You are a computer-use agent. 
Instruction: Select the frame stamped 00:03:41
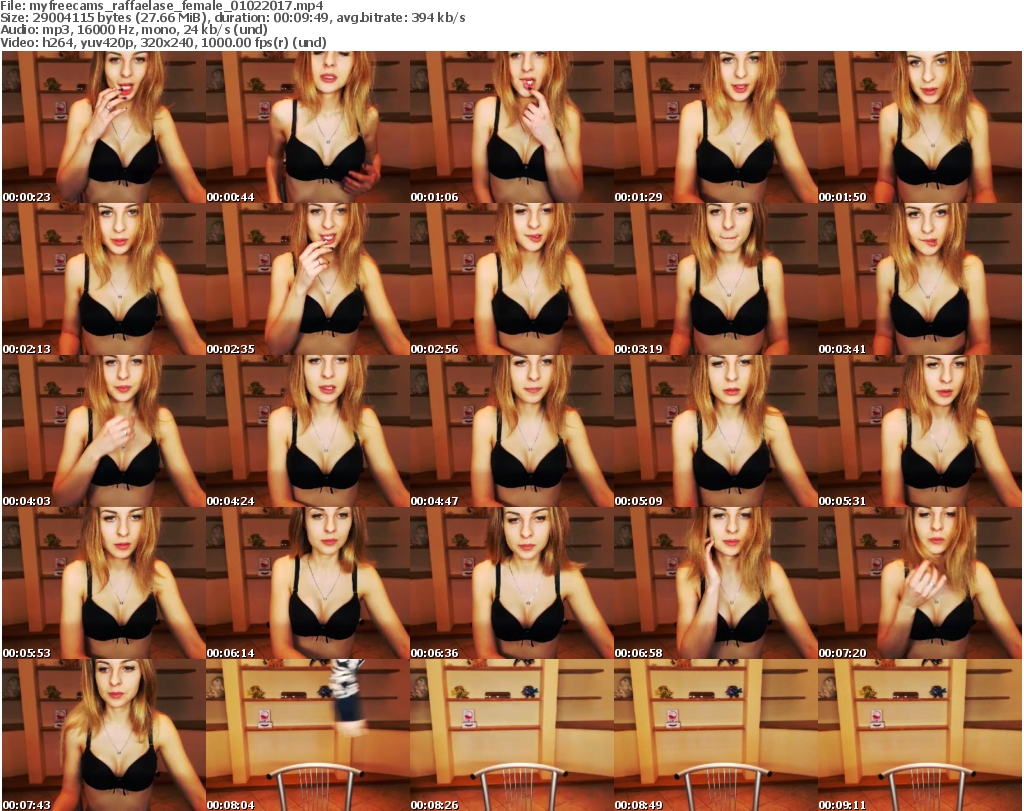920,279
